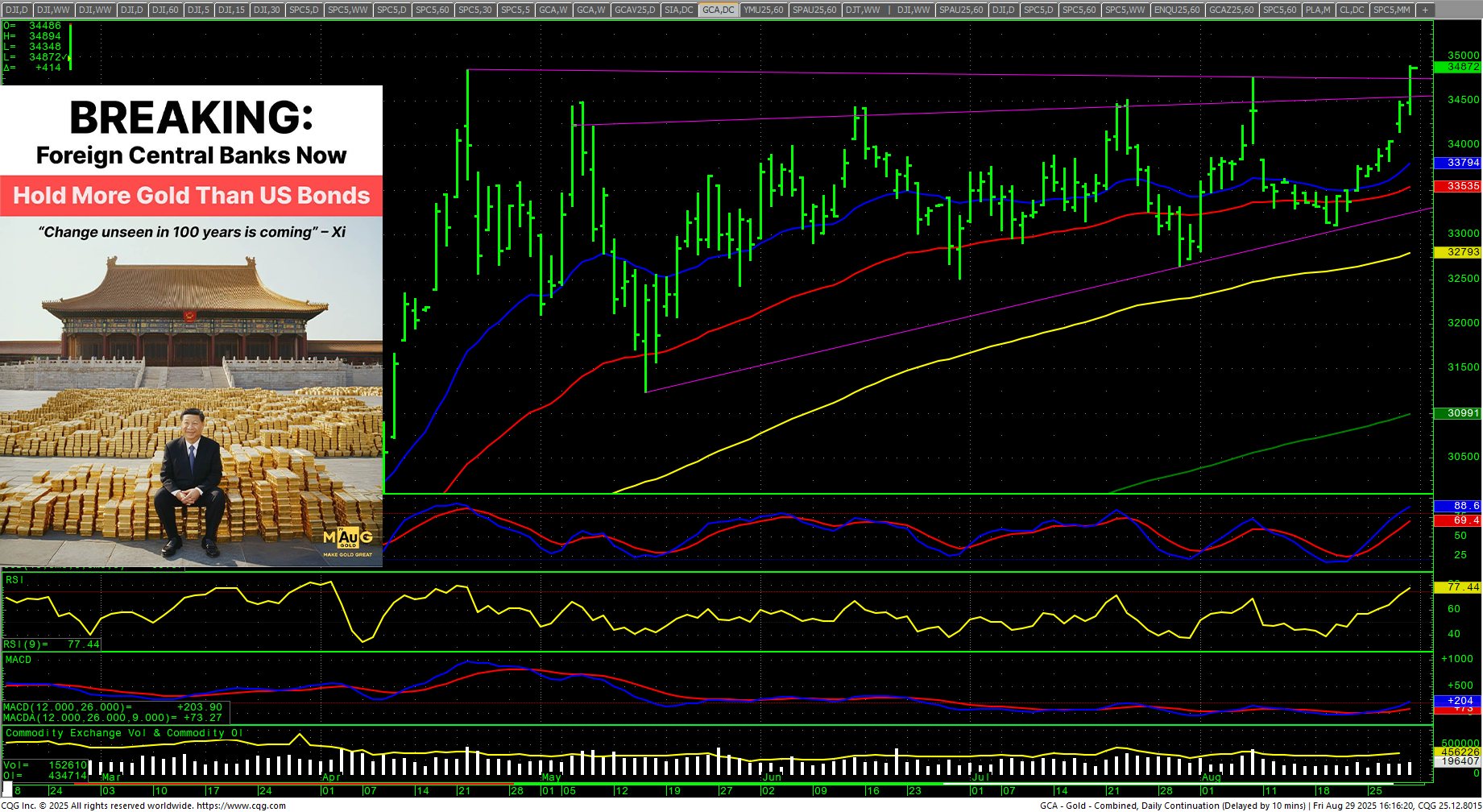Click the Jul month marker on time axis
Viewport: 1483px width, 812px height.
(x=980, y=777)
